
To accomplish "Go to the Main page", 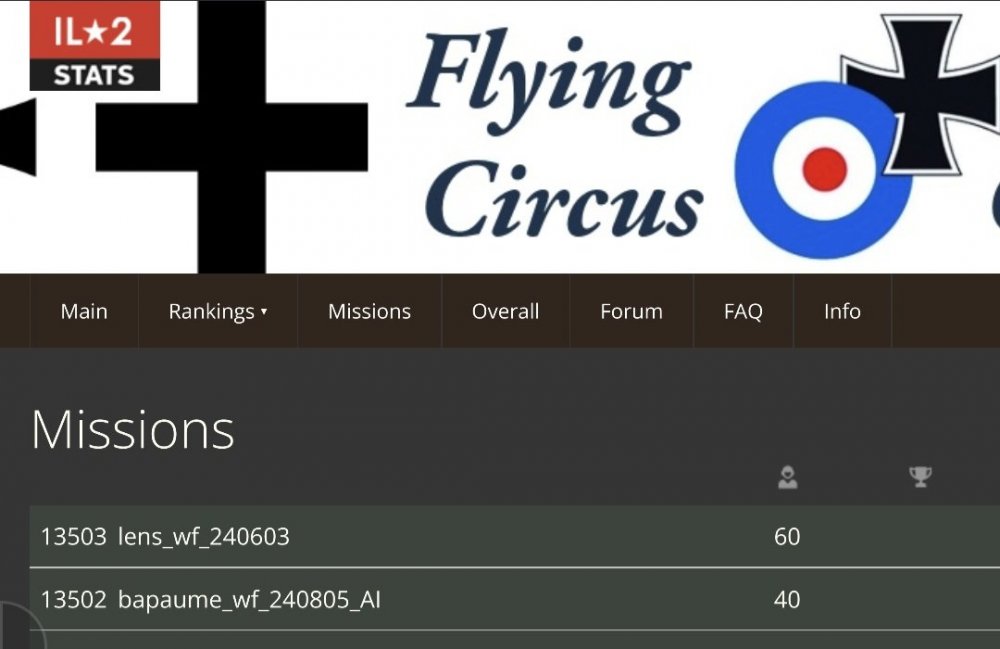I will point(84,312).
